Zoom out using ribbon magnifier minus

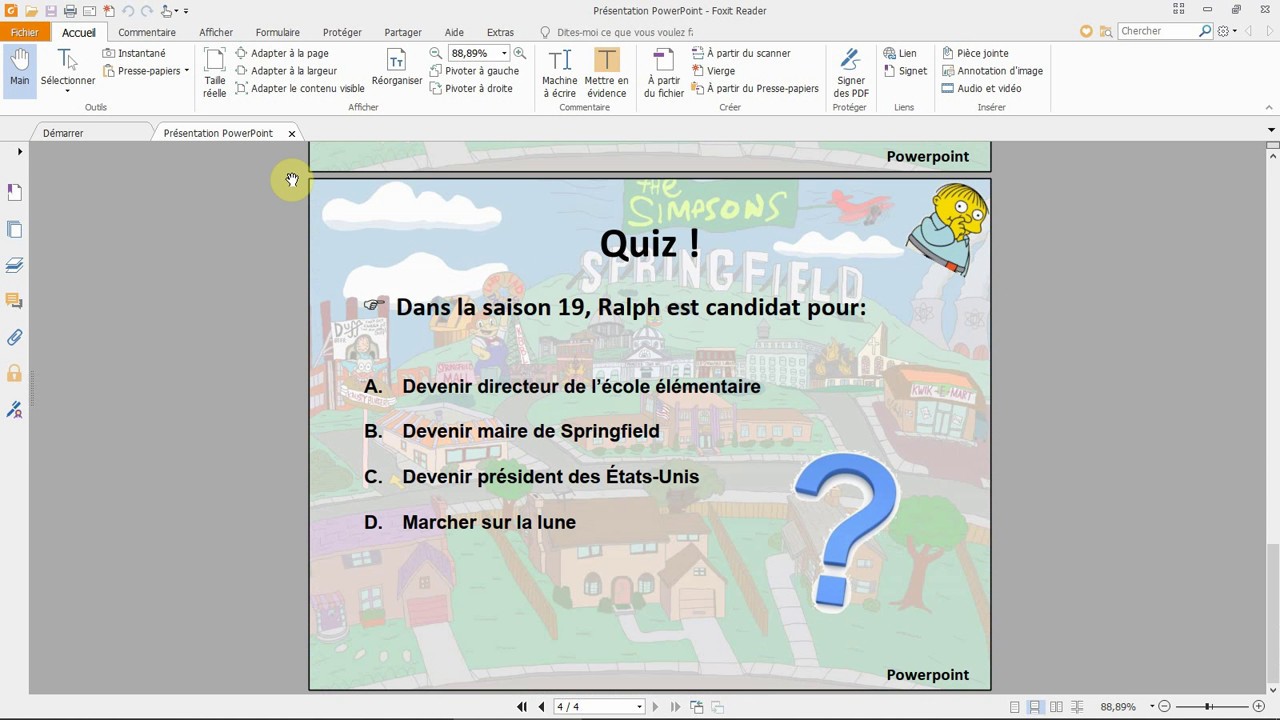(435, 53)
